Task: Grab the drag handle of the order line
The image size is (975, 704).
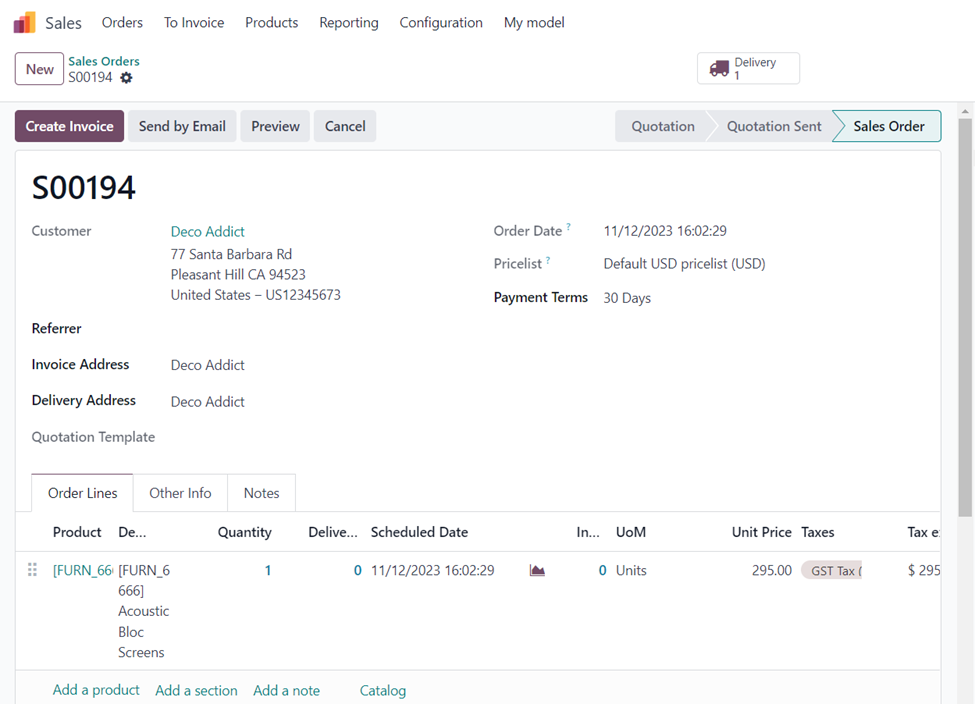Action: [x=32, y=570]
